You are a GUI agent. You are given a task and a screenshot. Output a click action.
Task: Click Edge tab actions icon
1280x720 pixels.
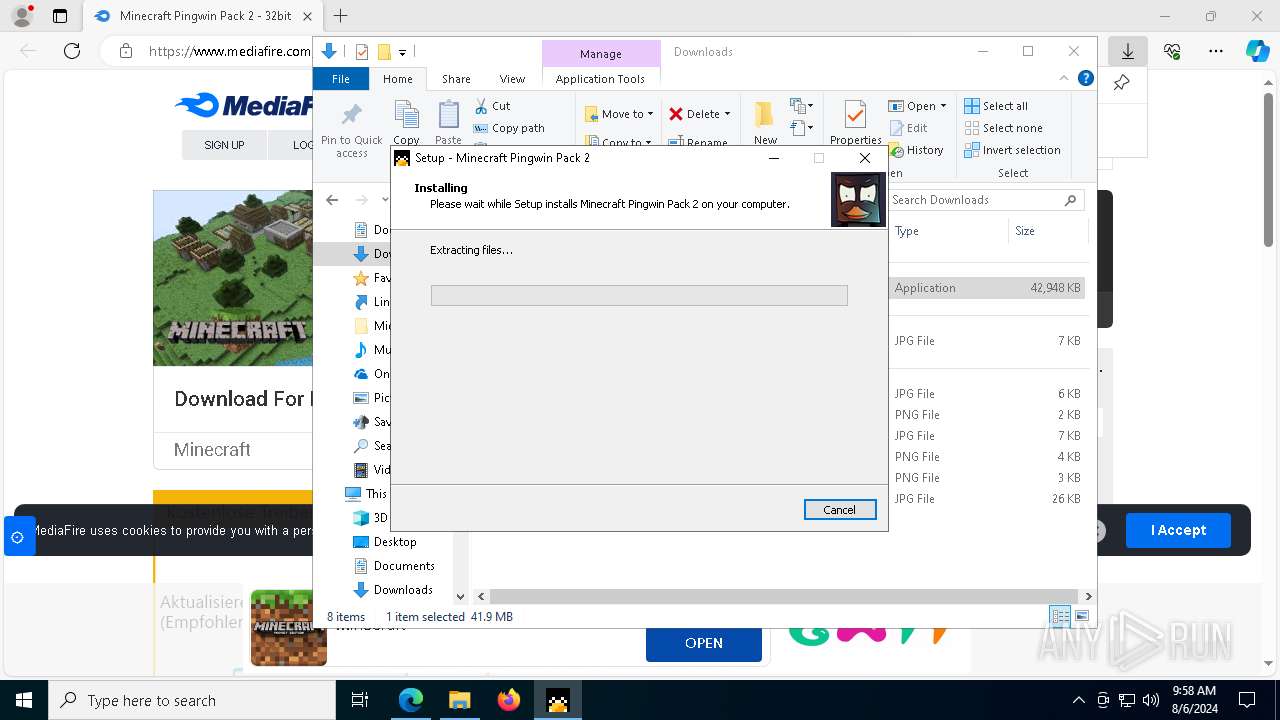pos(59,16)
